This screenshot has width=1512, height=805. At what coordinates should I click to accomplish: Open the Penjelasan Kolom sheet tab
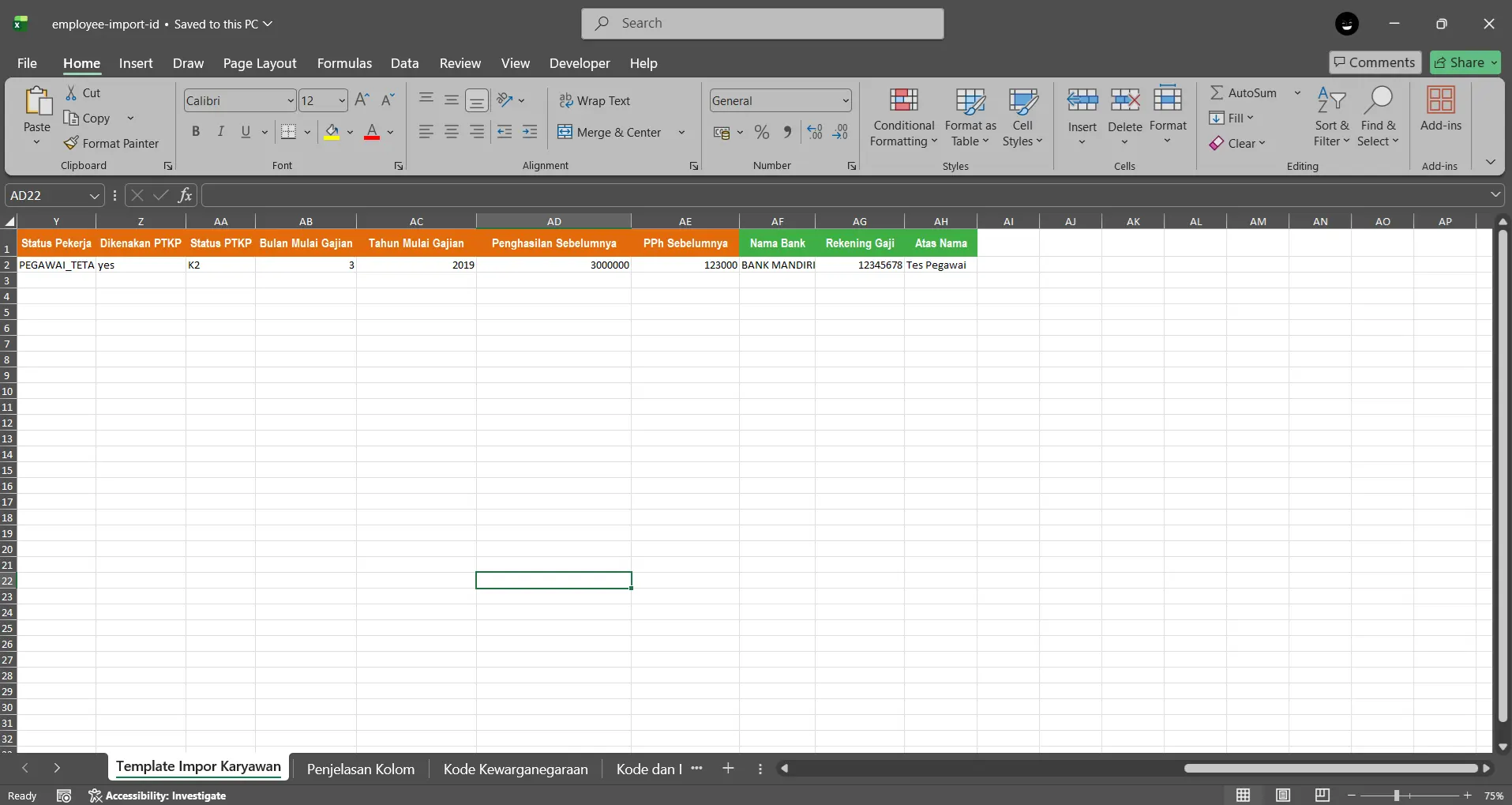coord(360,768)
